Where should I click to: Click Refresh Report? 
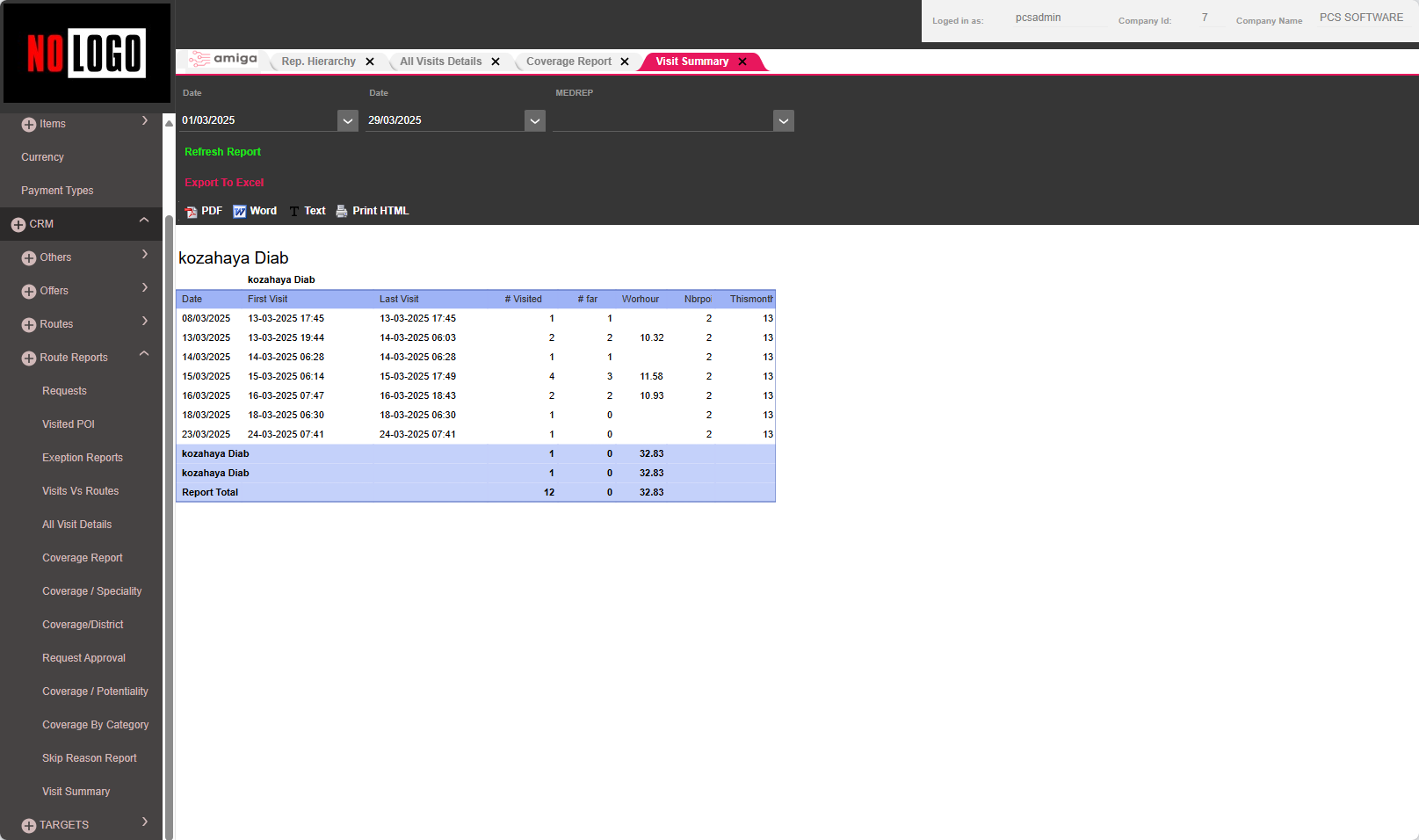point(222,152)
